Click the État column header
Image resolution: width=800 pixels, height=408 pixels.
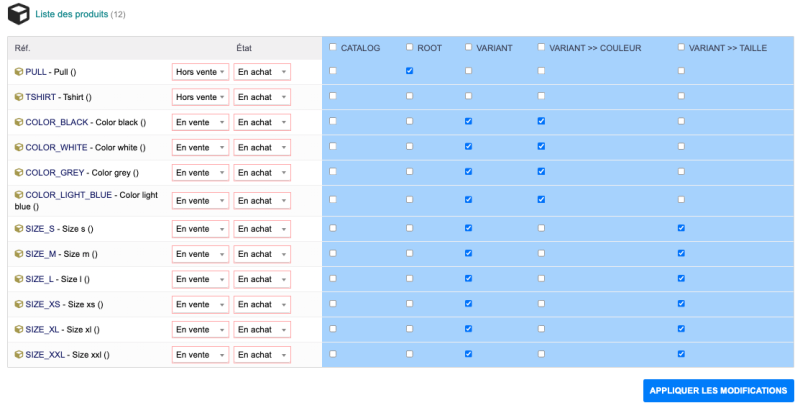pyautogui.click(x=244, y=48)
